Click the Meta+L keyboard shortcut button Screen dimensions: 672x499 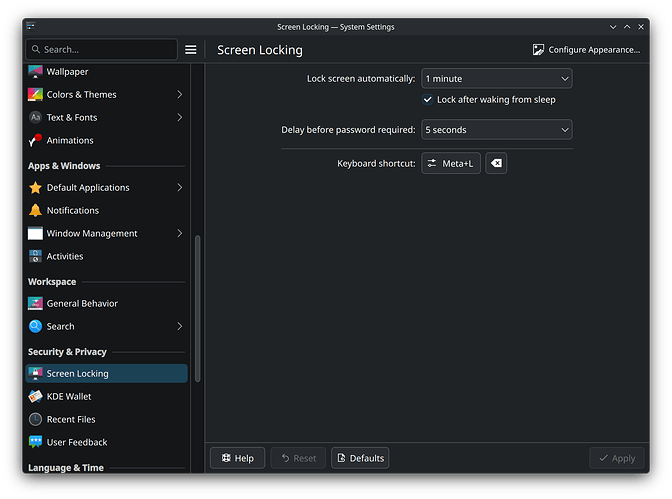point(451,163)
